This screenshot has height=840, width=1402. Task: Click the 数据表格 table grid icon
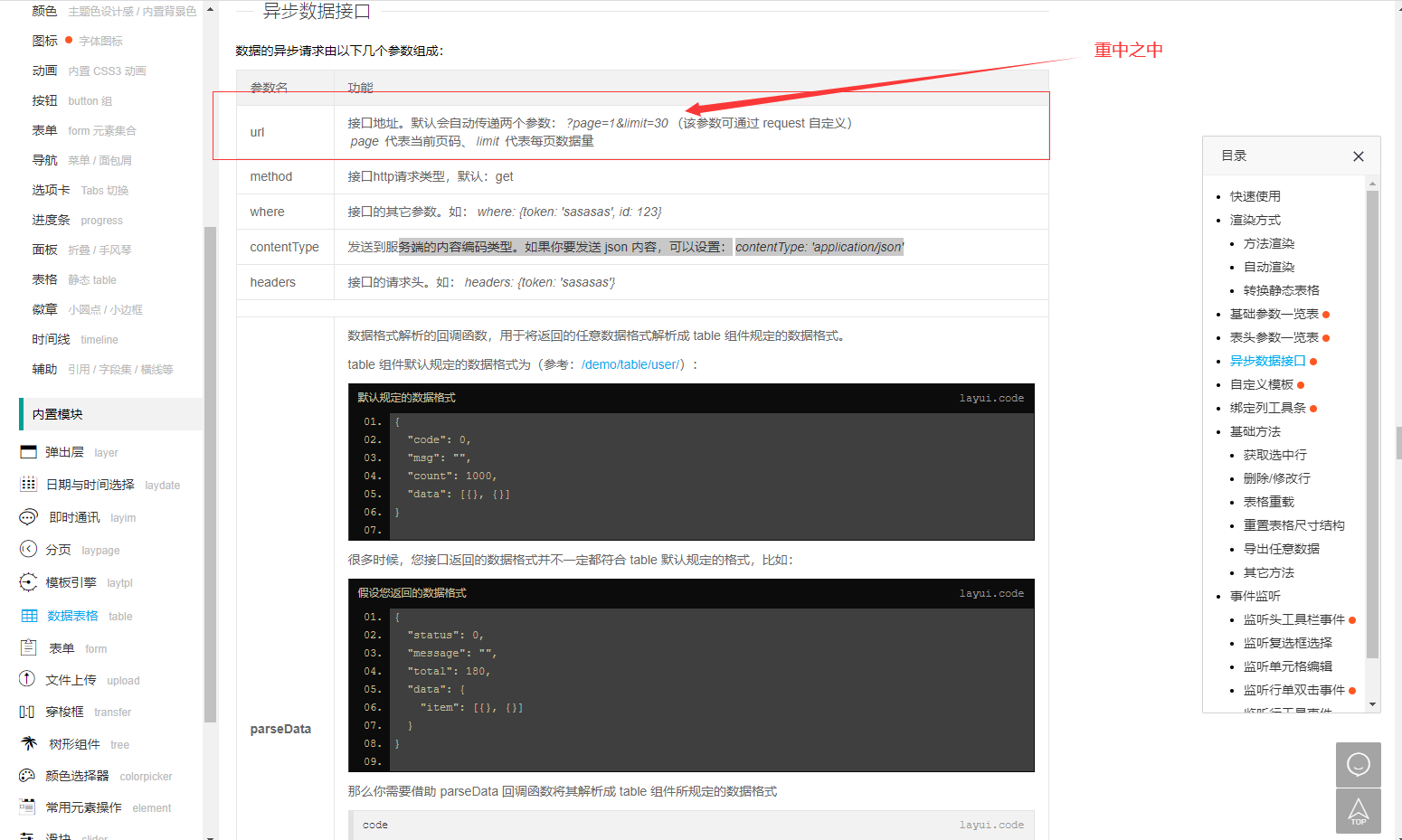coord(29,616)
